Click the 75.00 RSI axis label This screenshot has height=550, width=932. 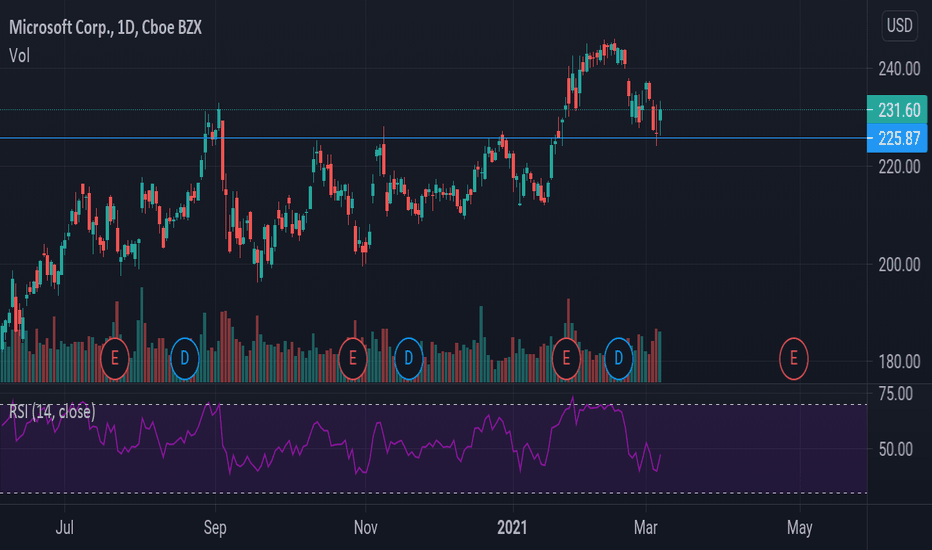[x=896, y=394]
